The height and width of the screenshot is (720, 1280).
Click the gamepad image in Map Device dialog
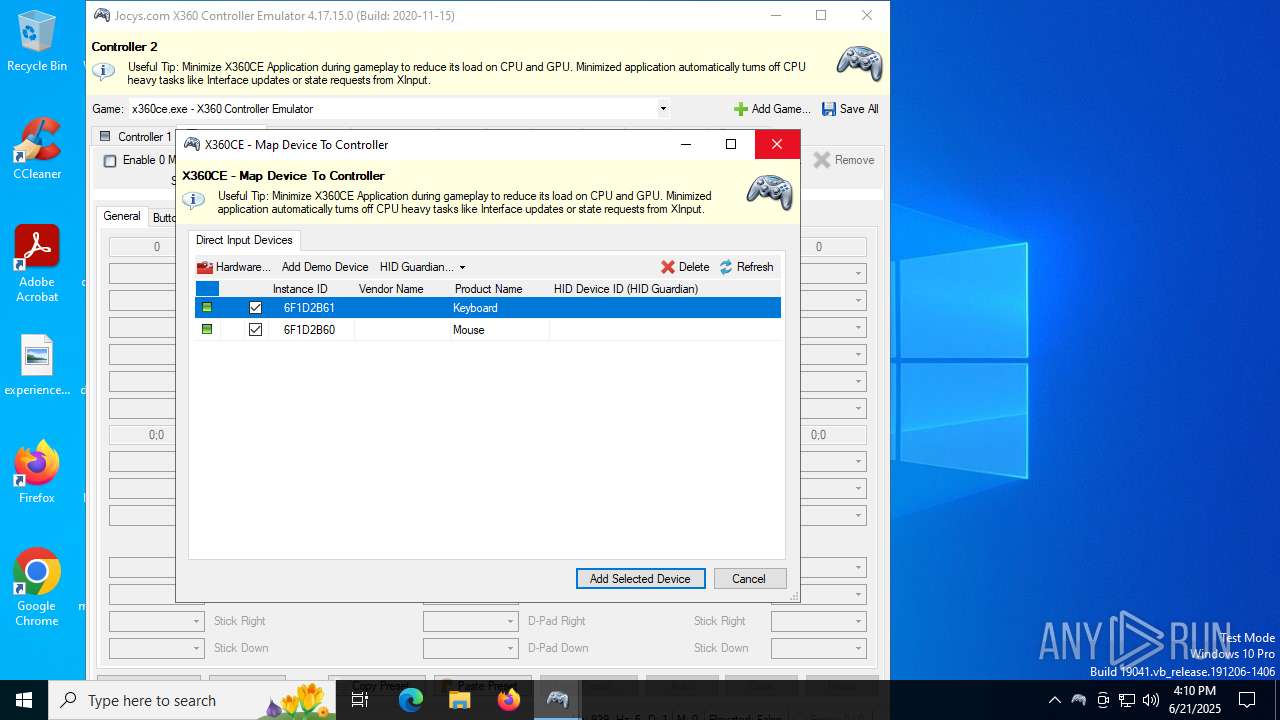(x=770, y=191)
